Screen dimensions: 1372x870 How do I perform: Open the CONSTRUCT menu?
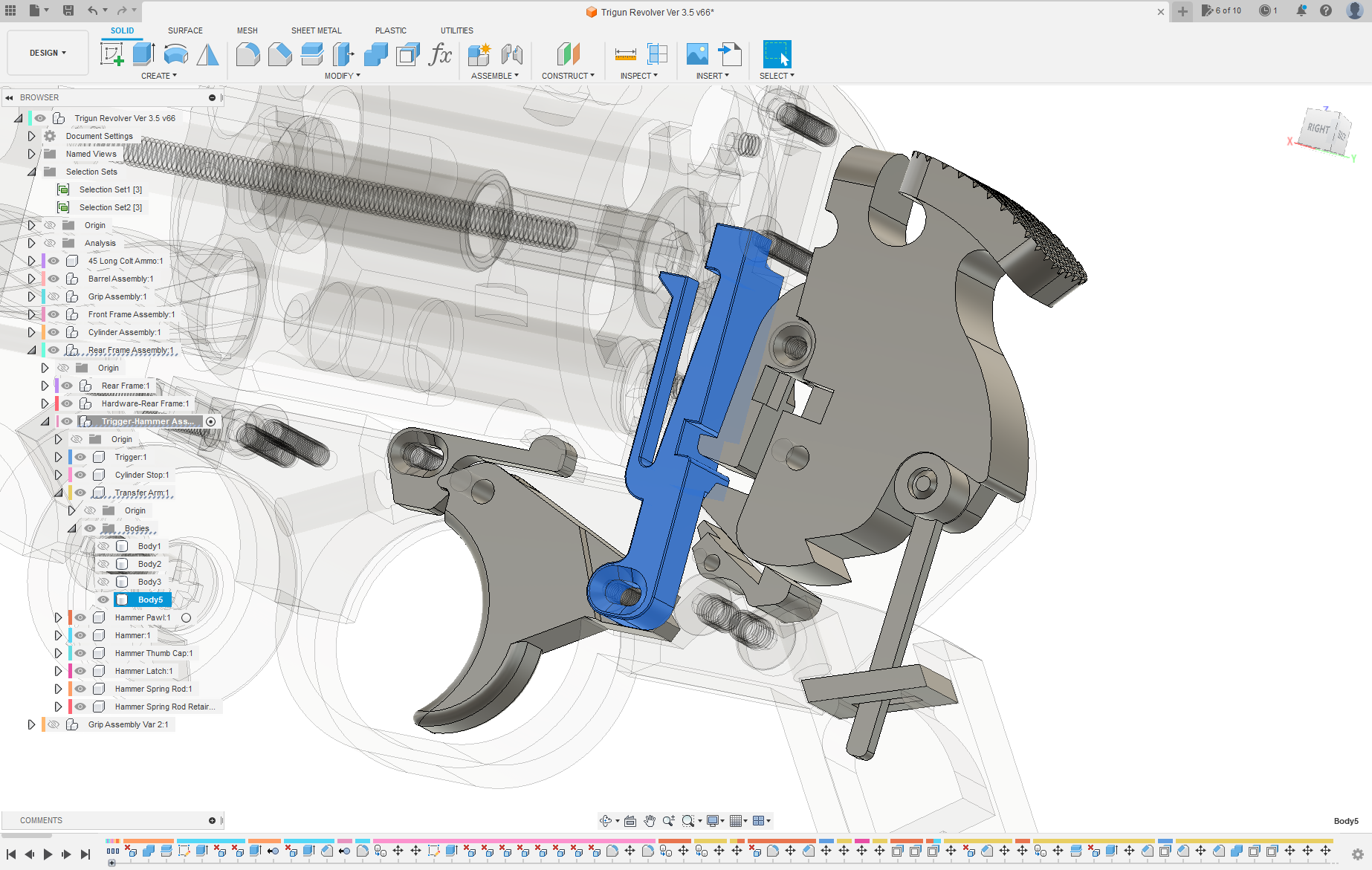tap(567, 76)
